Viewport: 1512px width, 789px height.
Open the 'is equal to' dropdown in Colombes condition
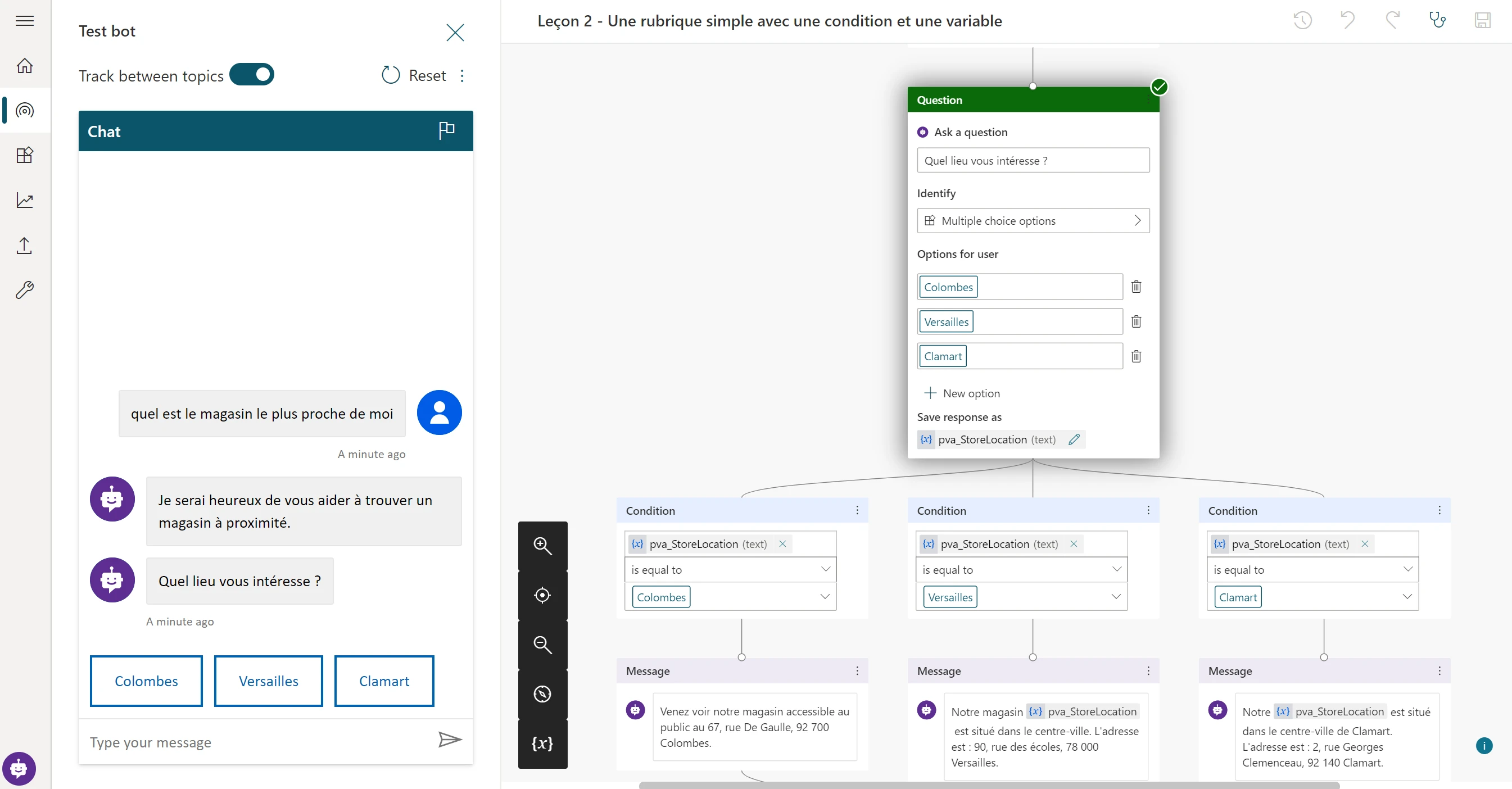(x=730, y=569)
